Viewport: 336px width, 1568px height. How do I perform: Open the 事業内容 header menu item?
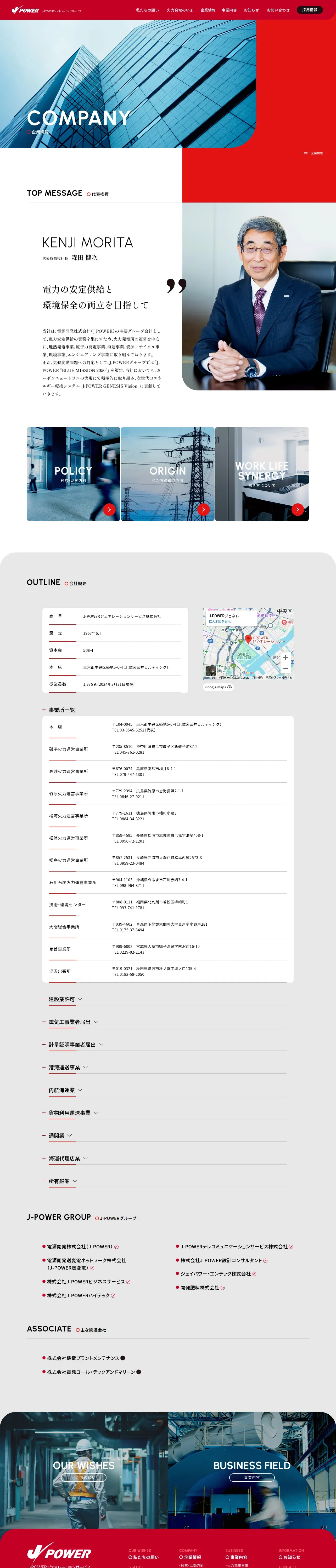(229, 10)
